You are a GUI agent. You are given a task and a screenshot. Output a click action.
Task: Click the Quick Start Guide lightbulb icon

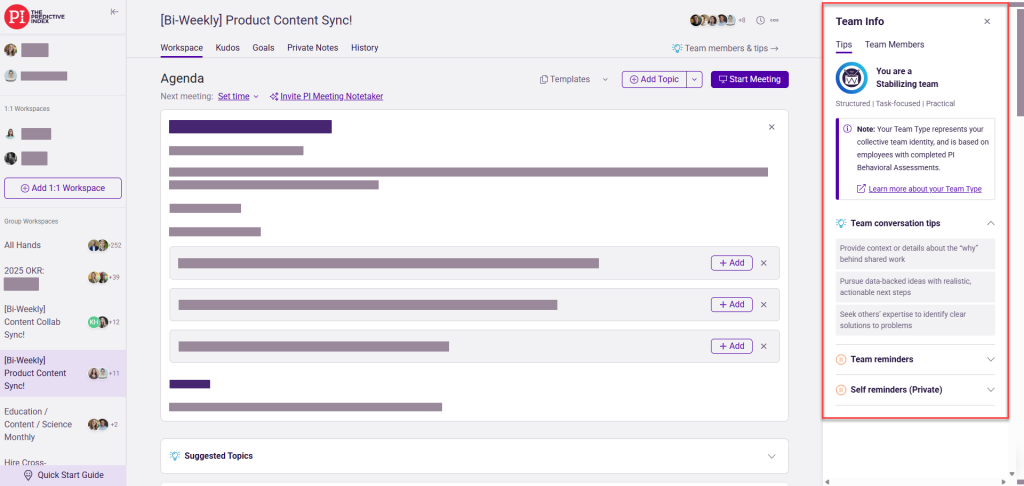(28, 475)
